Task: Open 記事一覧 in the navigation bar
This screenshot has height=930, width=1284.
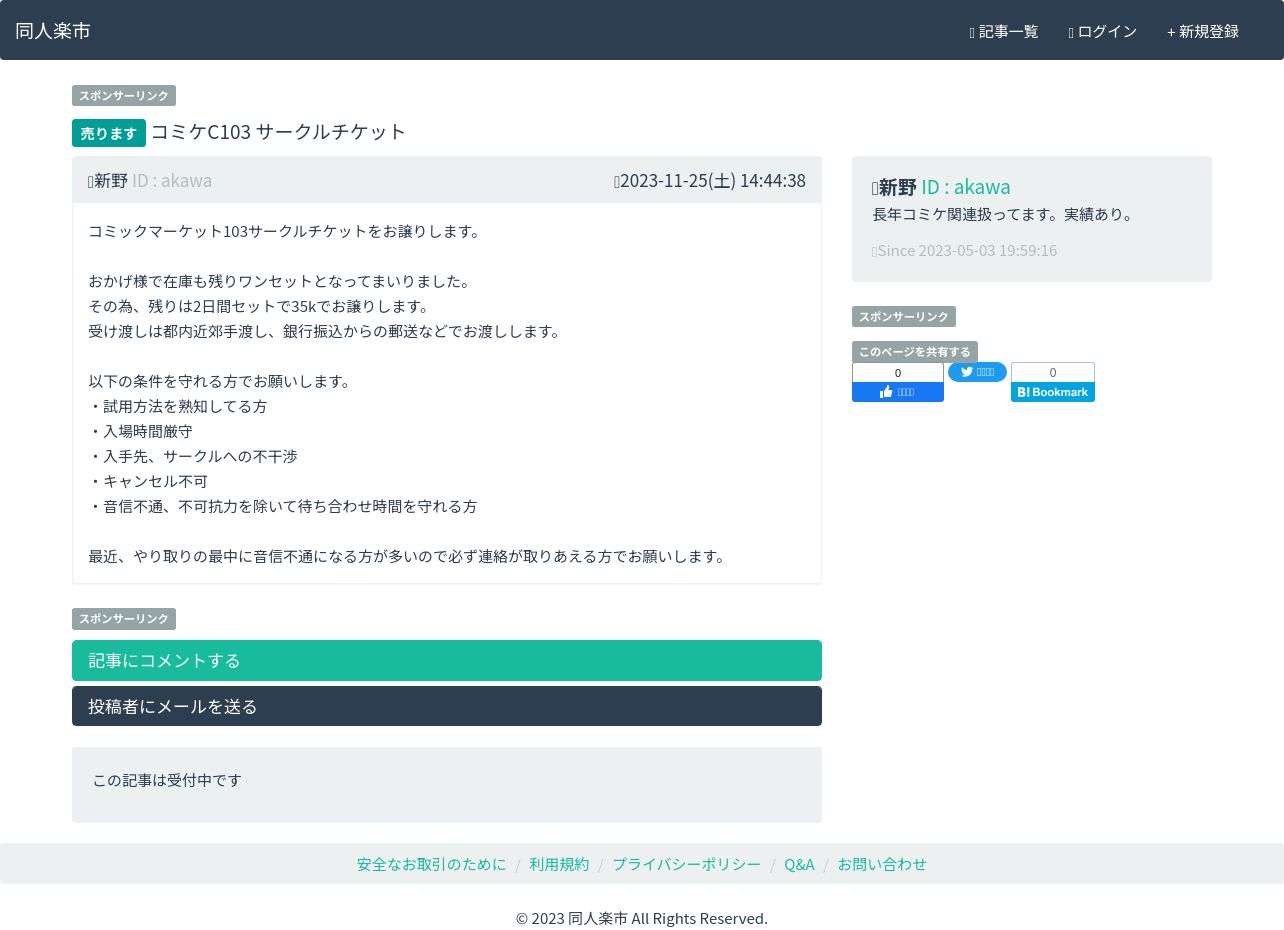Action: click(x=1004, y=32)
